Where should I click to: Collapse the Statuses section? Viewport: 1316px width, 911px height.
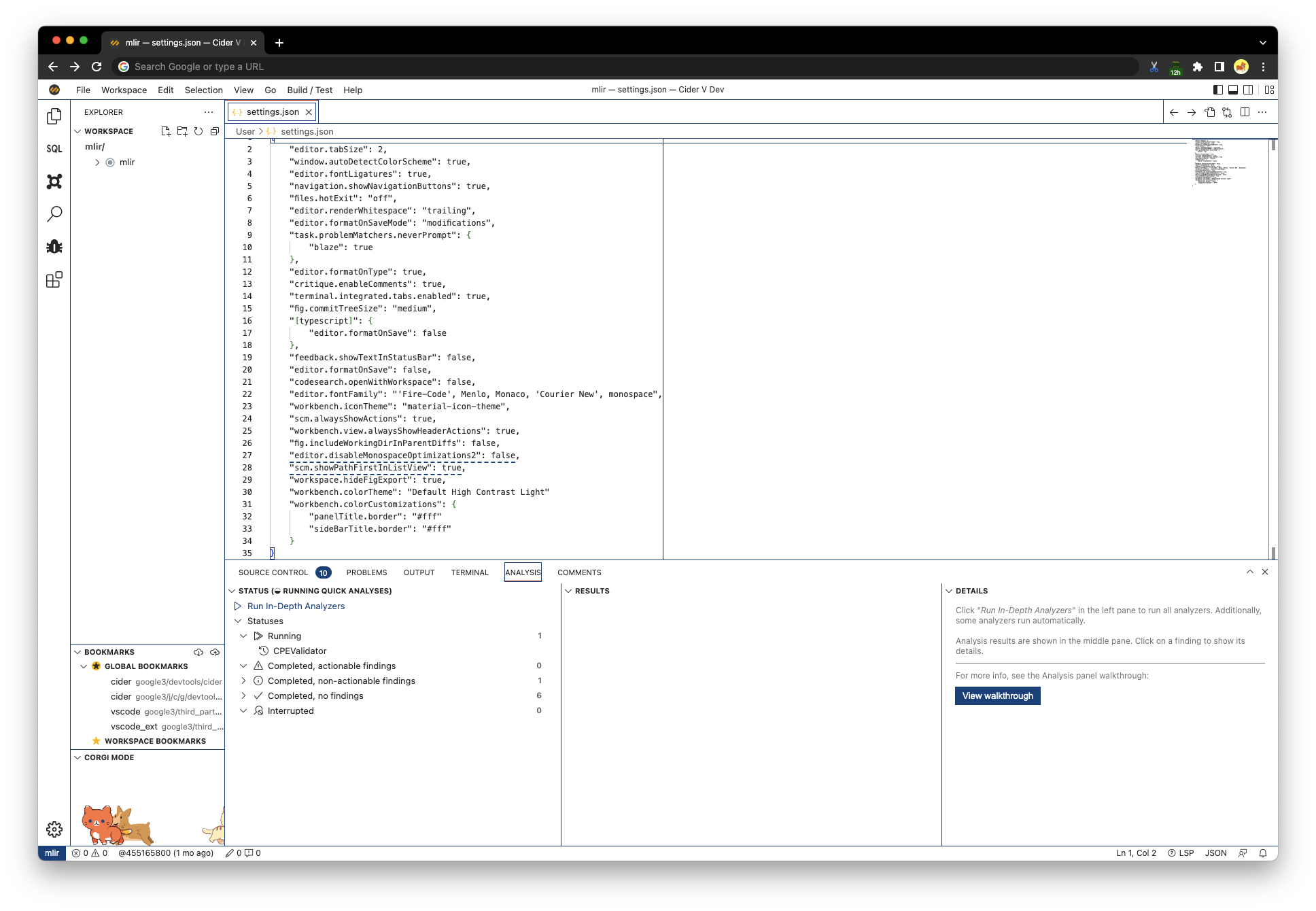[x=239, y=621]
